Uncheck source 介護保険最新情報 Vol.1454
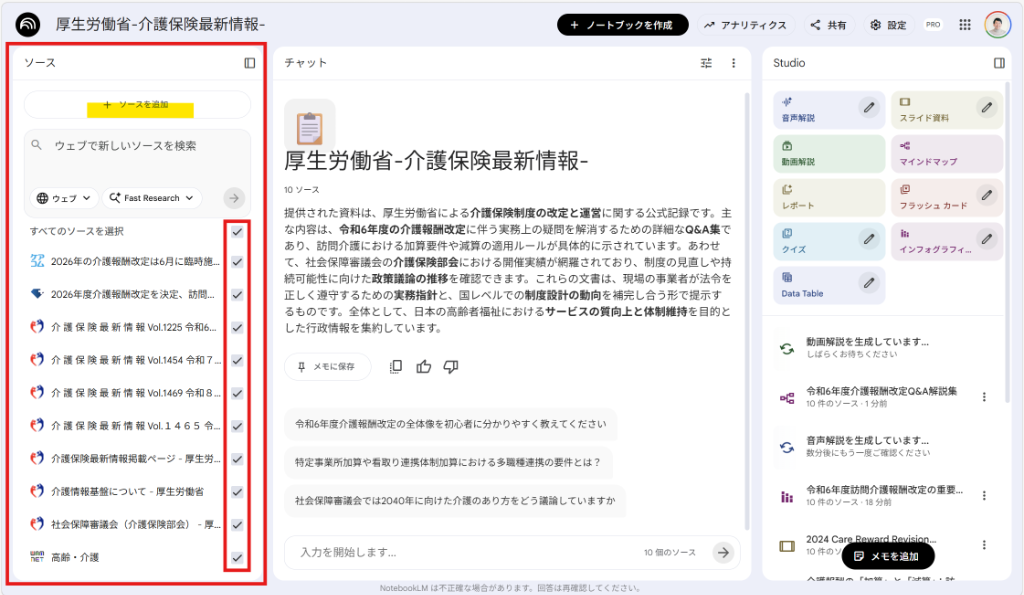The height and width of the screenshot is (595, 1024). [x=237, y=361]
